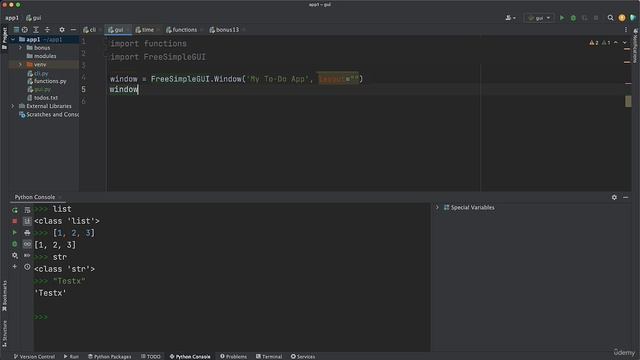Open Version Control tool window
640x360 pixels.
(x=34, y=357)
